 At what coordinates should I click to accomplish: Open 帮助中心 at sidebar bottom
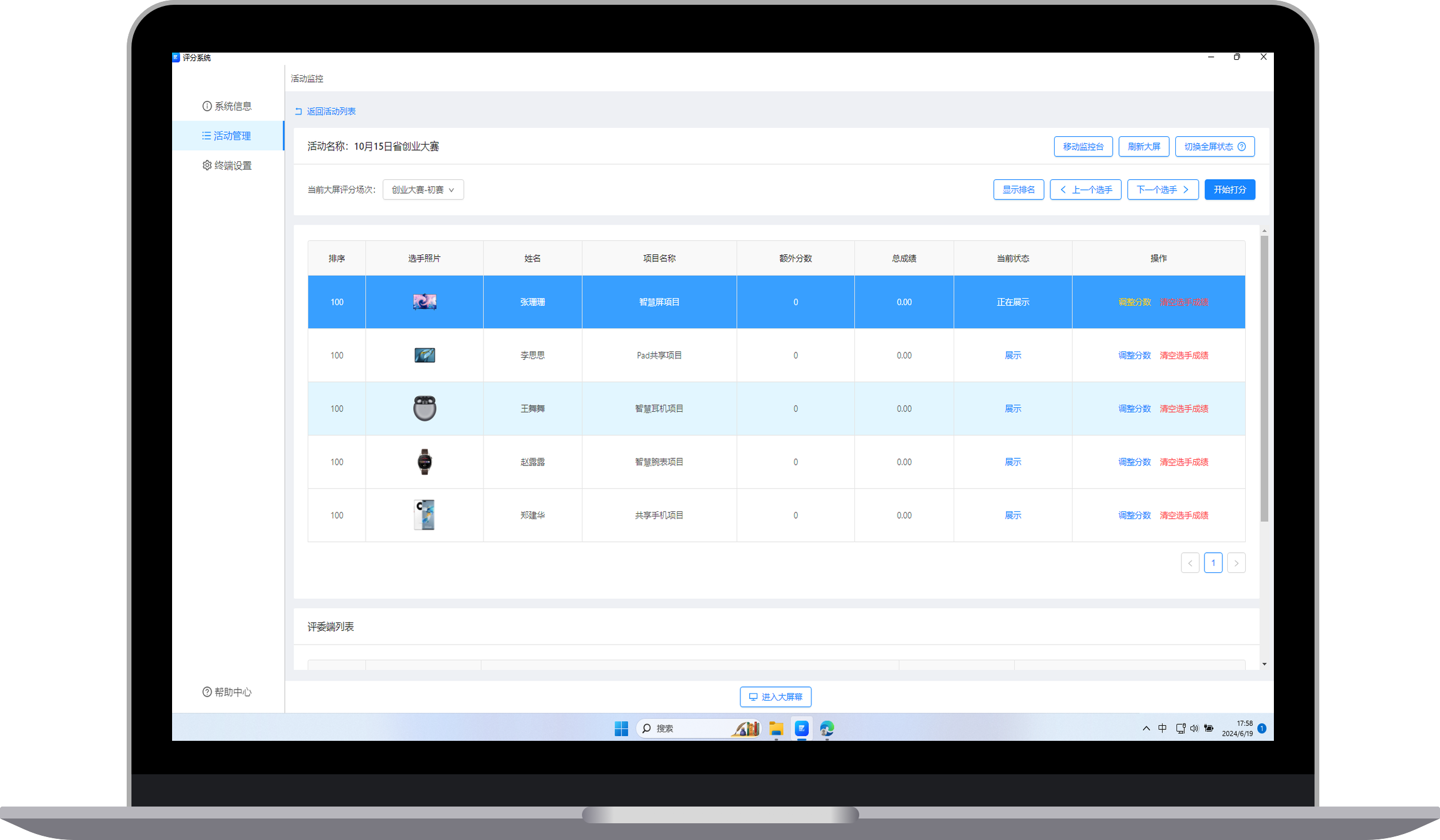click(x=227, y=692)
